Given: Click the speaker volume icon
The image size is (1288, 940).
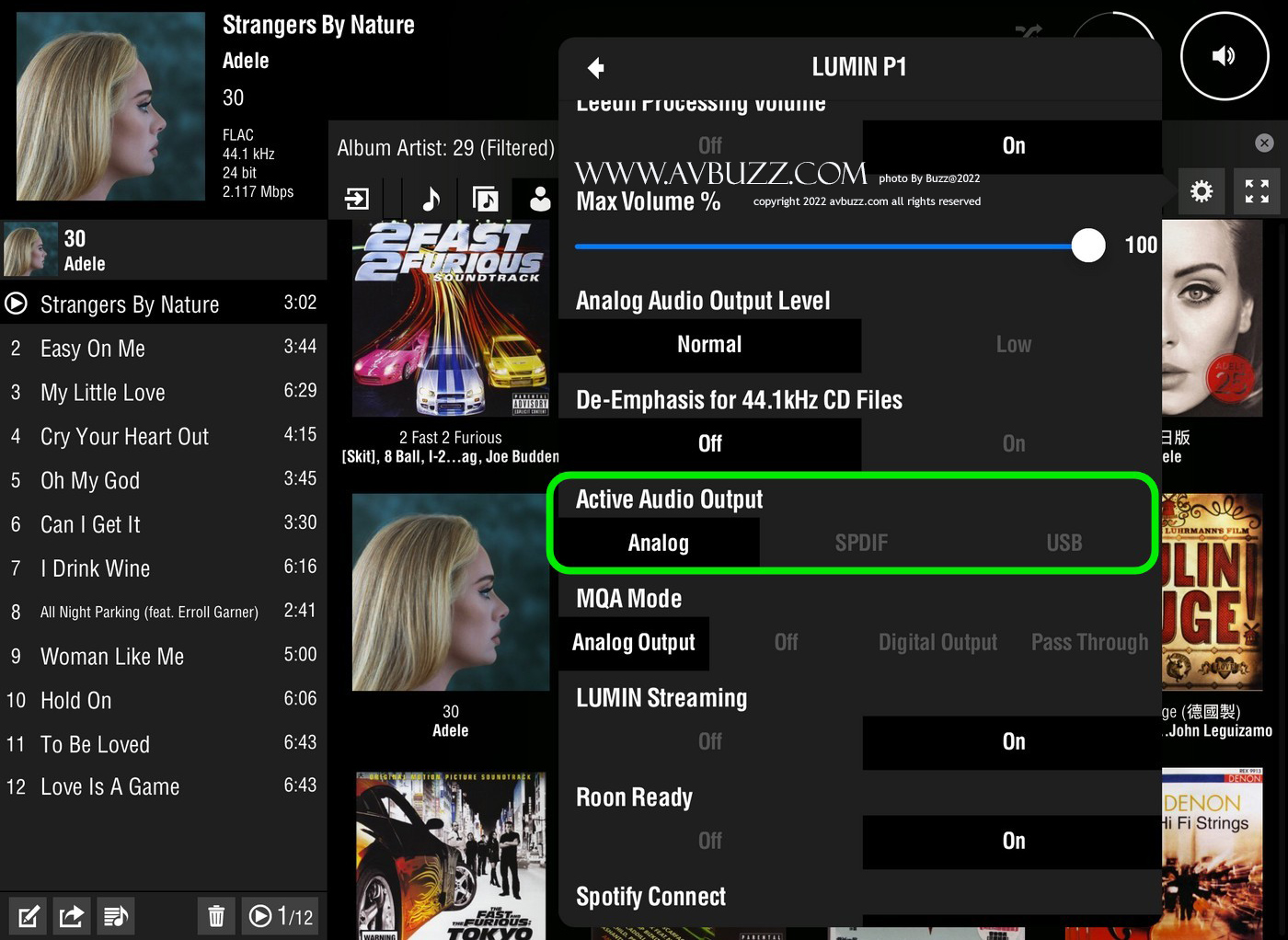Looking at the screenshot, I should [1224, 57].
